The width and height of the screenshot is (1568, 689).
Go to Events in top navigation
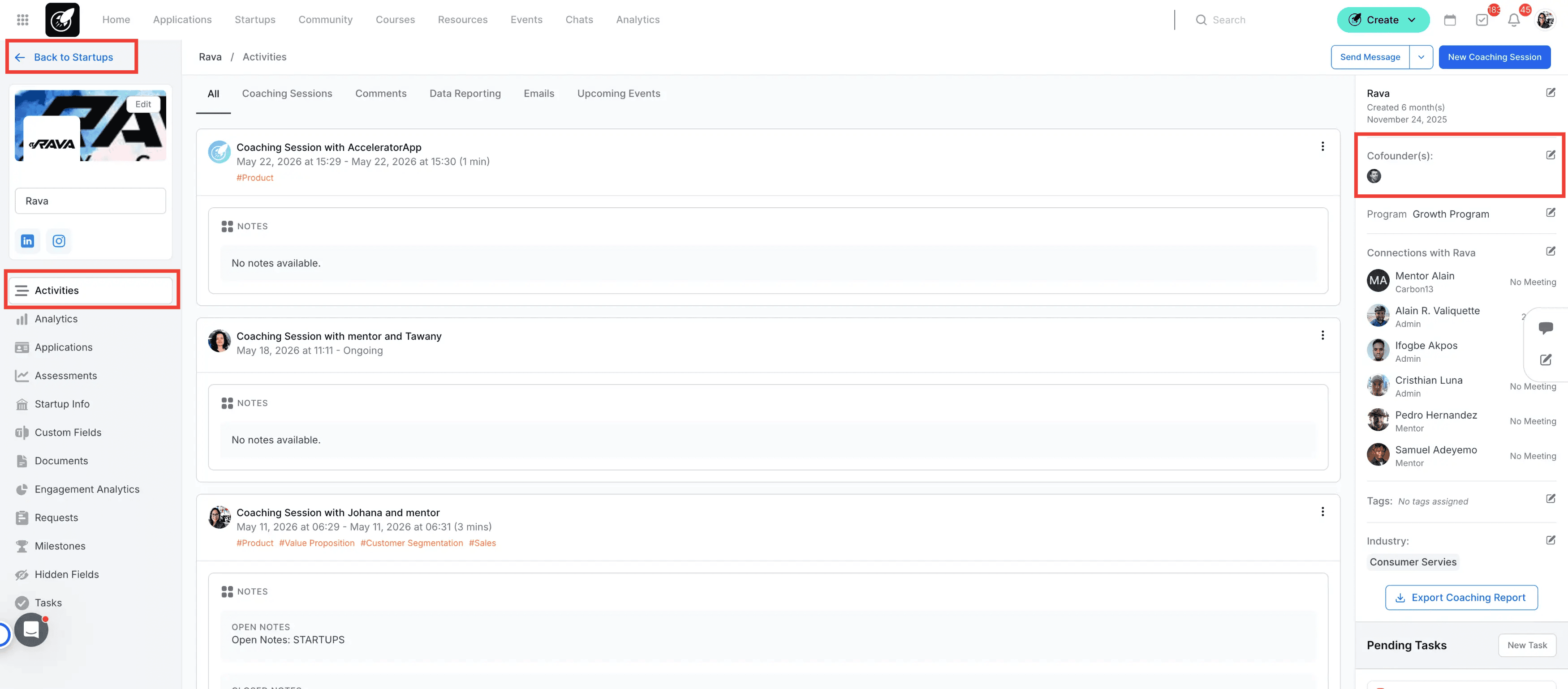point(526,19)
